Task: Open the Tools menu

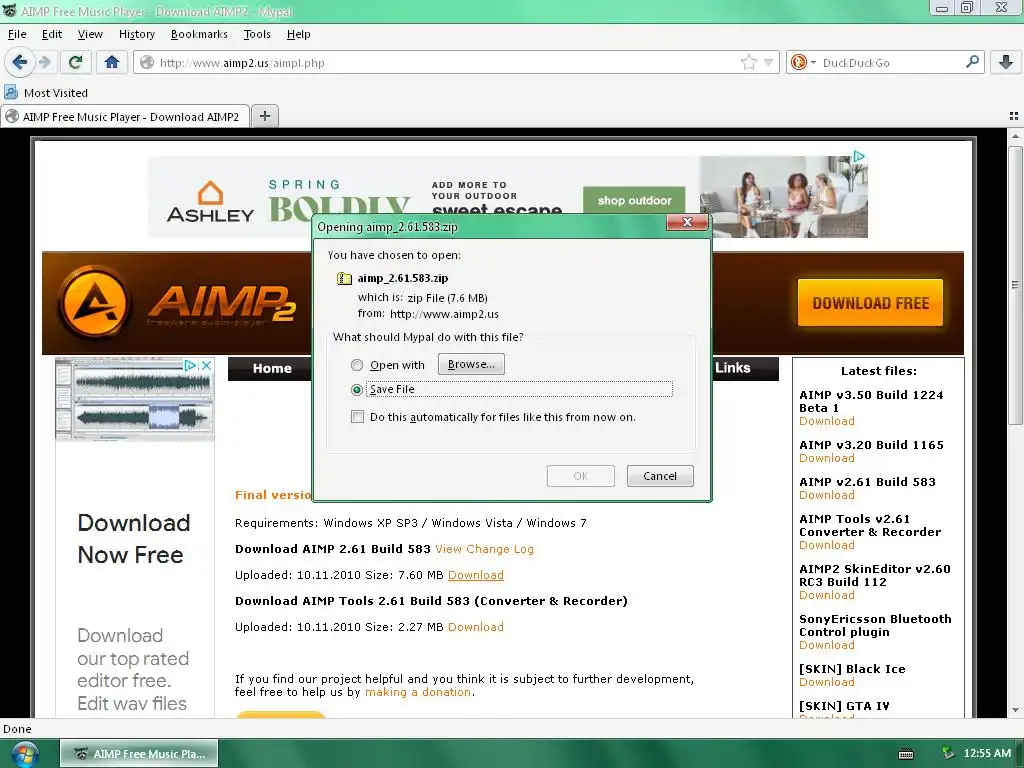Action: pyautogui.click(x=257, y=34)
